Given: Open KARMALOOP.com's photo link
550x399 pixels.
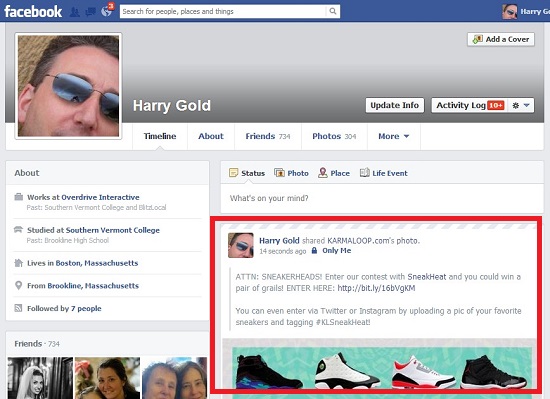Looking at the screenshot, I should pos(373,241).
